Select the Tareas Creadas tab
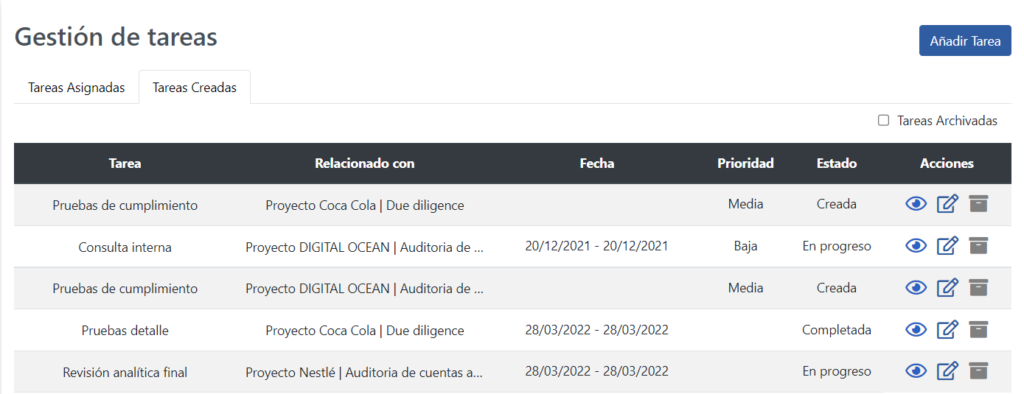Viewport: 1024px width, 394px height. coord(195,88)
